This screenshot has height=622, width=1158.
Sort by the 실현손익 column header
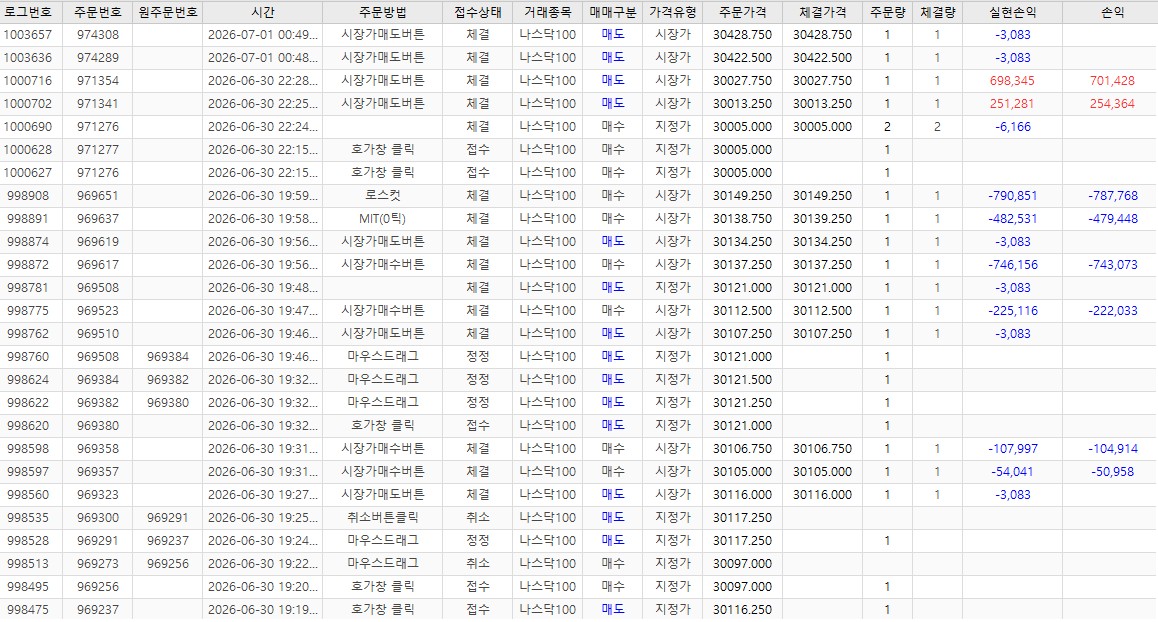click(x=1013, y=12)
